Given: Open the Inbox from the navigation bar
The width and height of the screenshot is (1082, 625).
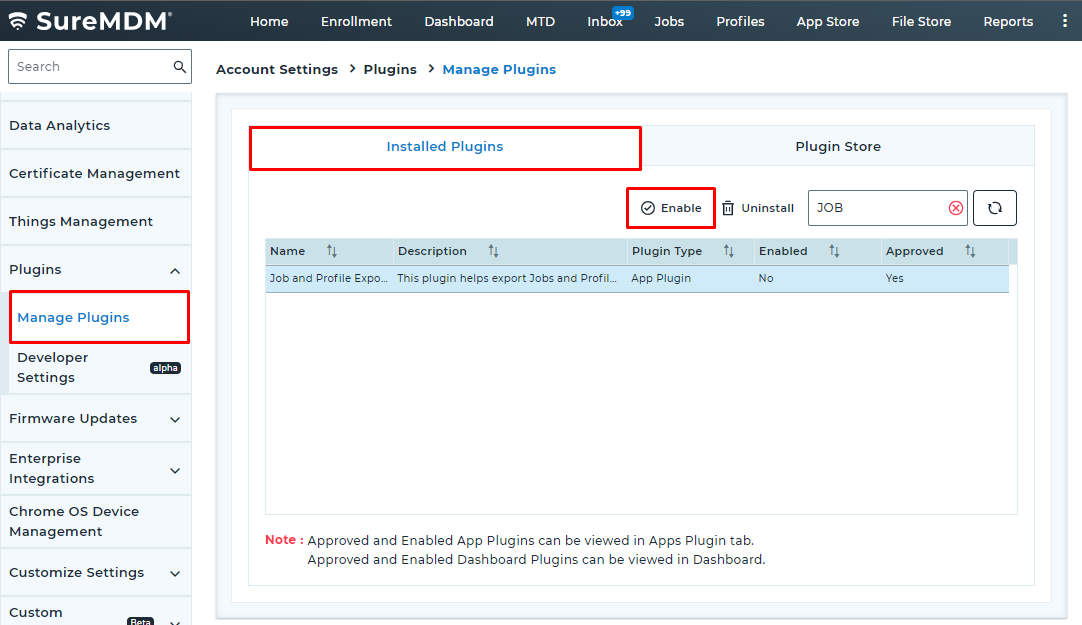Looking at the screenshot, I should tap(603, 21).
